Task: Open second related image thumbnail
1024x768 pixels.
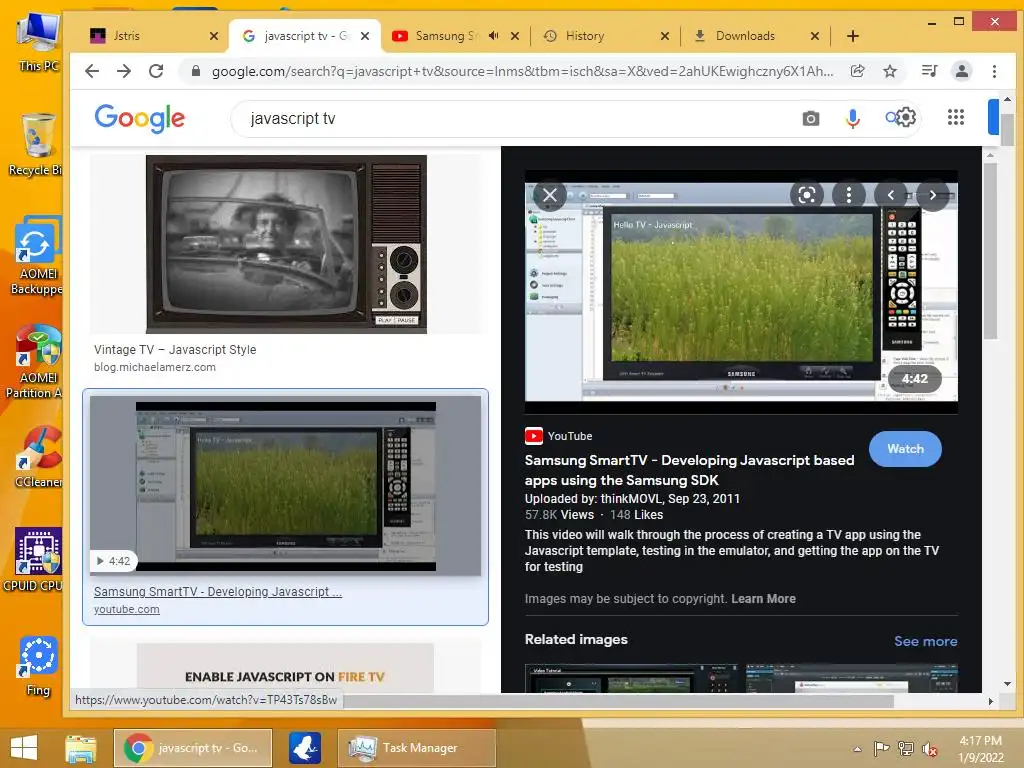Action: 852,678
